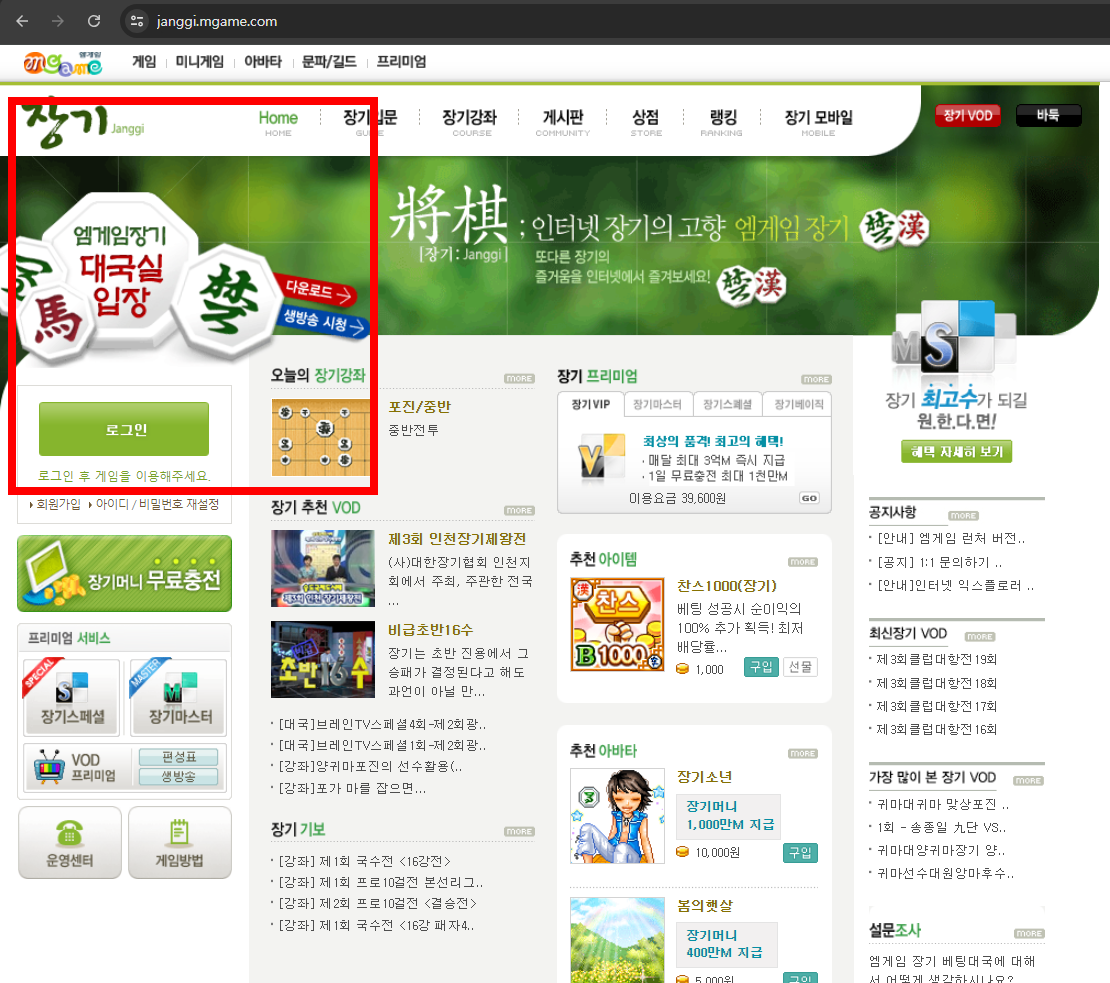Screen dimensions: 1110x983
Task: Enter the 엠게임장기 대국실 입장 piece
Action: (x=120, y=269)
